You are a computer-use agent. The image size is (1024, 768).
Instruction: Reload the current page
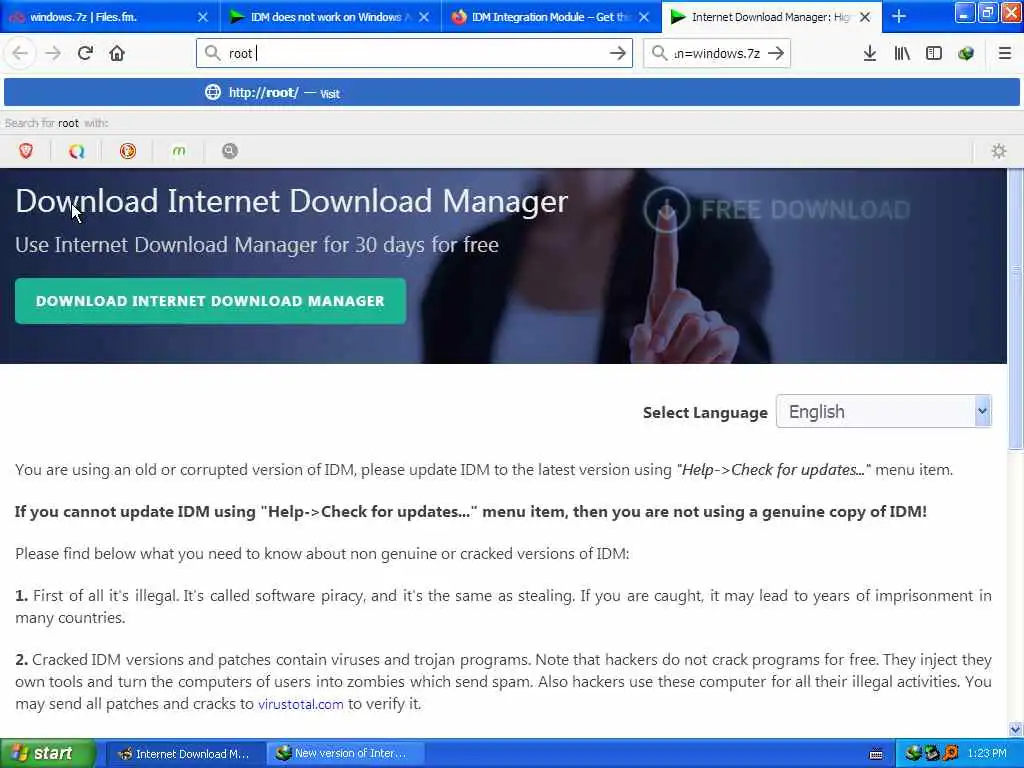85,53
